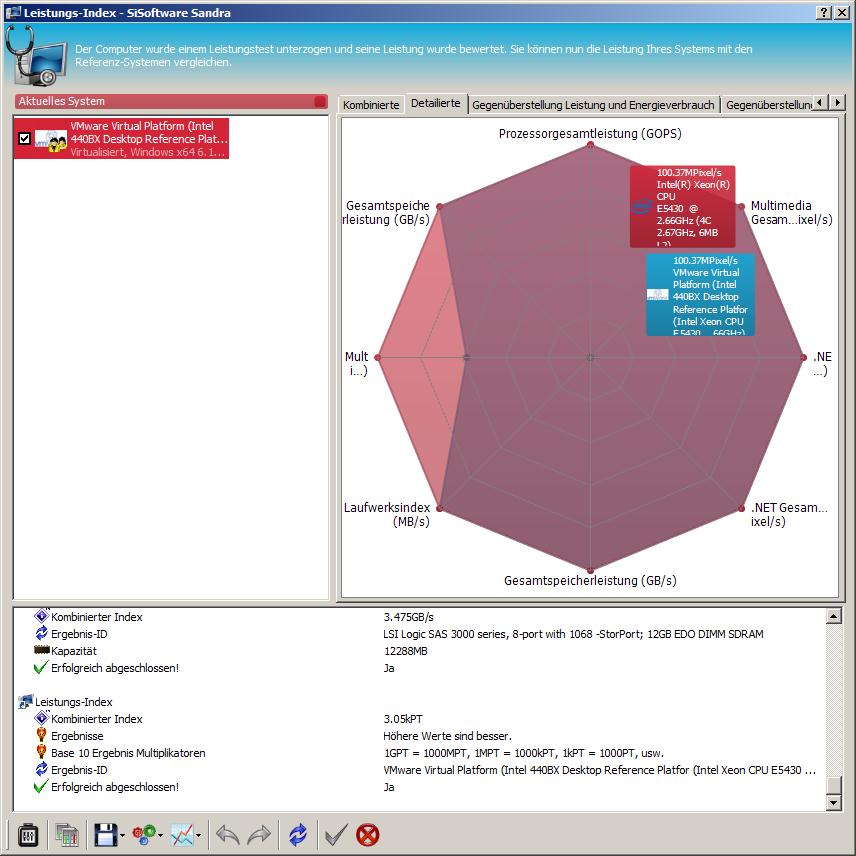Click the colored gears engine icon
This screenshot has width=856, height=856.
coord(144,834)
